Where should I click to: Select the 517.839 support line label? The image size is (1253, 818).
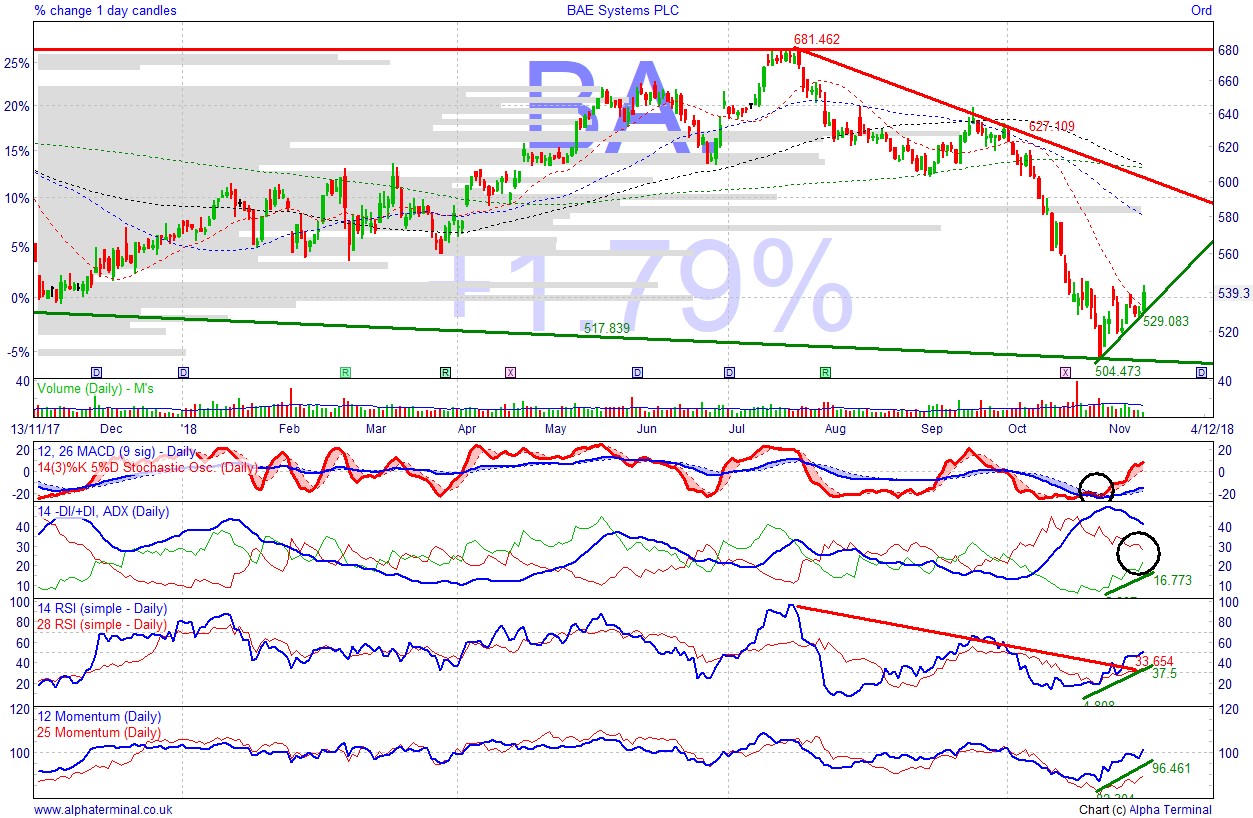608,327
